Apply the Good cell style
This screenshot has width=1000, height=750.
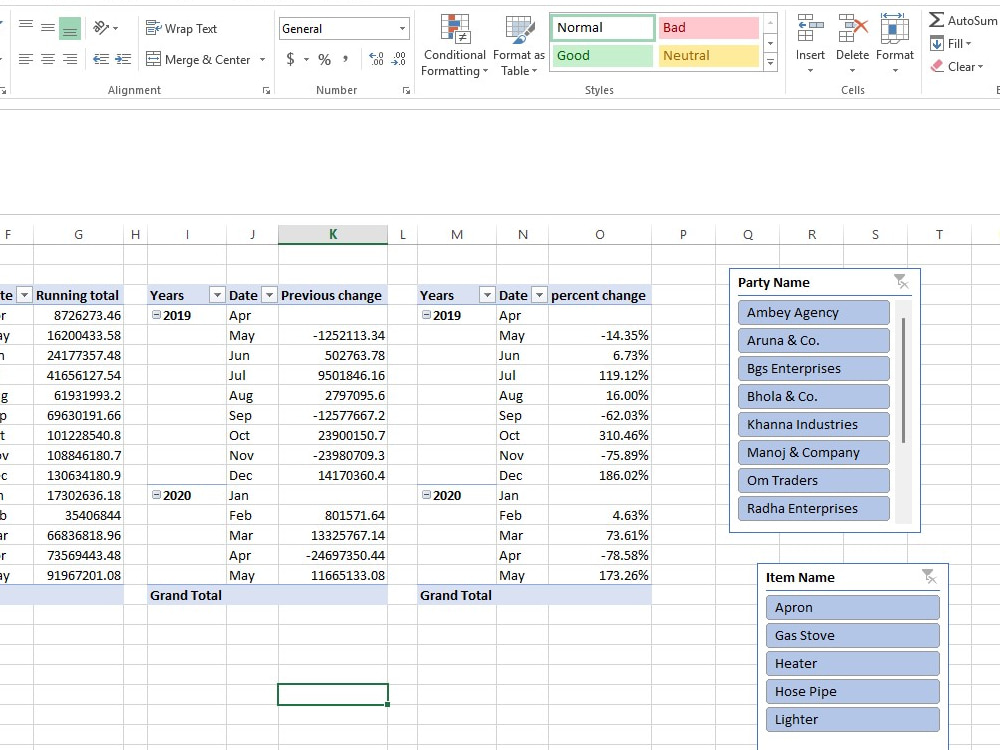pyautogui.click(x=603, y=55)
